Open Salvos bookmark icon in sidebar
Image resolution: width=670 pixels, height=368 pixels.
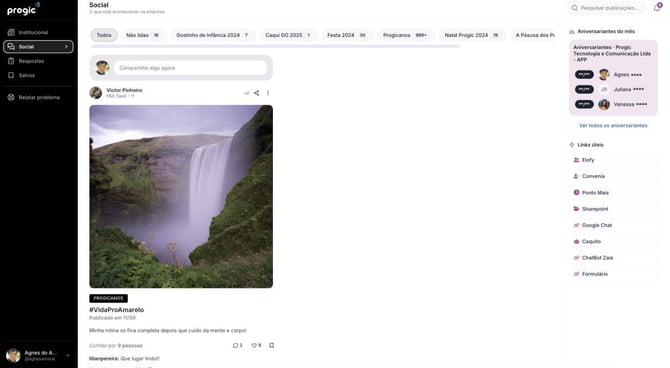click(x=11, y=75)
